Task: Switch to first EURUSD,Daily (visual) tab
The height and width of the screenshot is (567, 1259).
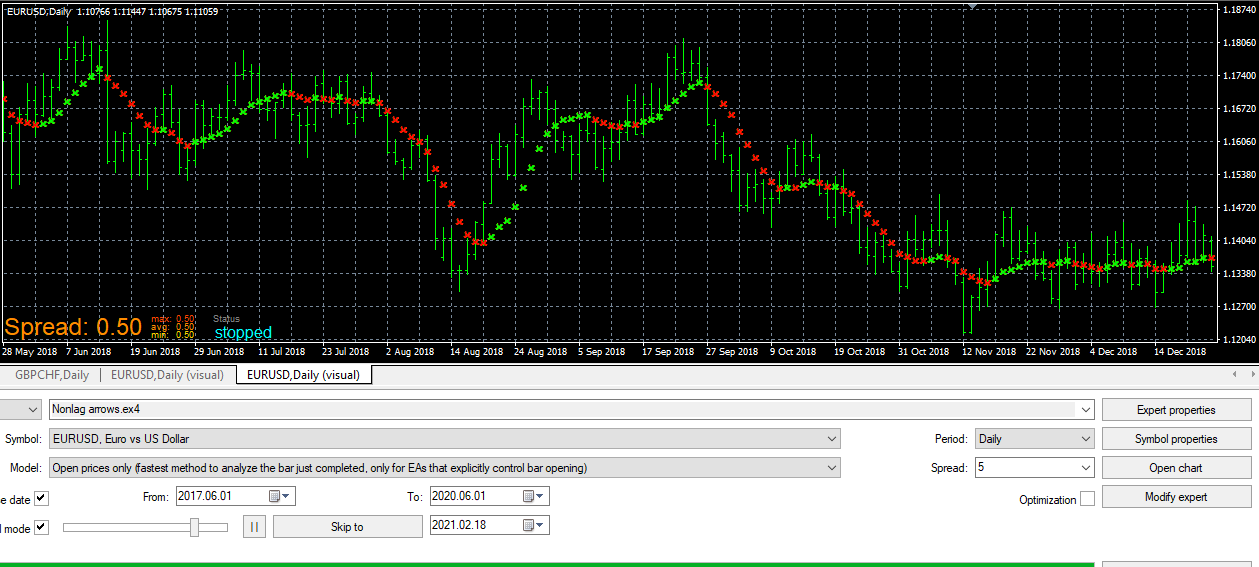Action: [167, 375]
